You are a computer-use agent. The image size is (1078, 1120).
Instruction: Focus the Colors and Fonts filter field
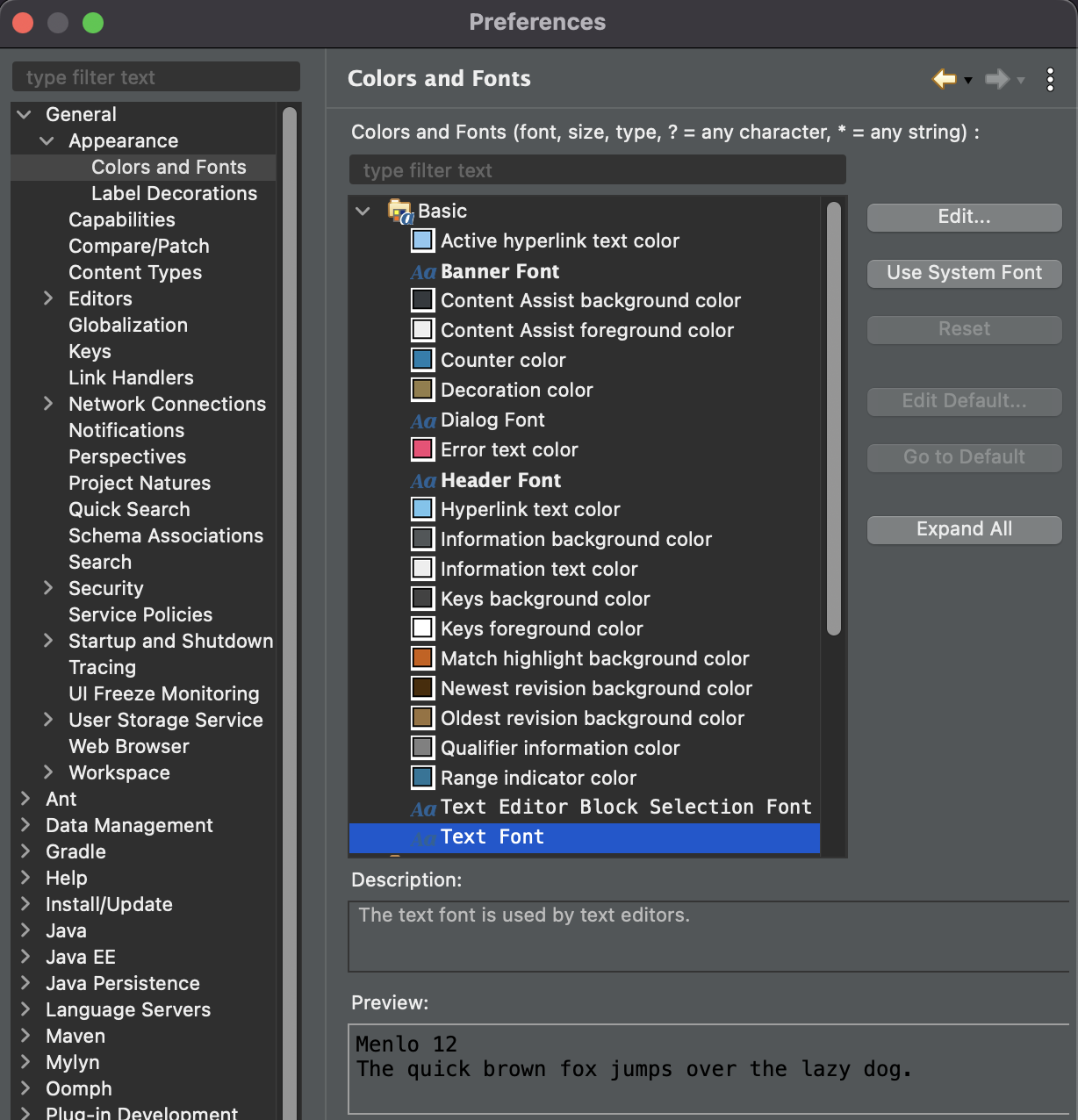pos(598,170)
